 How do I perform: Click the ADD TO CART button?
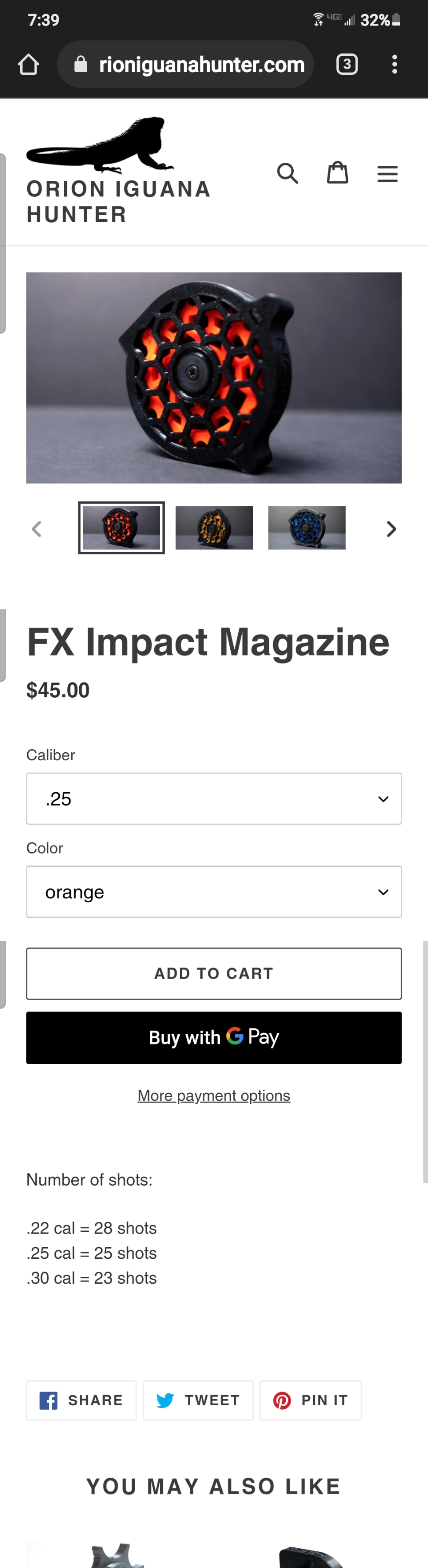214,973
